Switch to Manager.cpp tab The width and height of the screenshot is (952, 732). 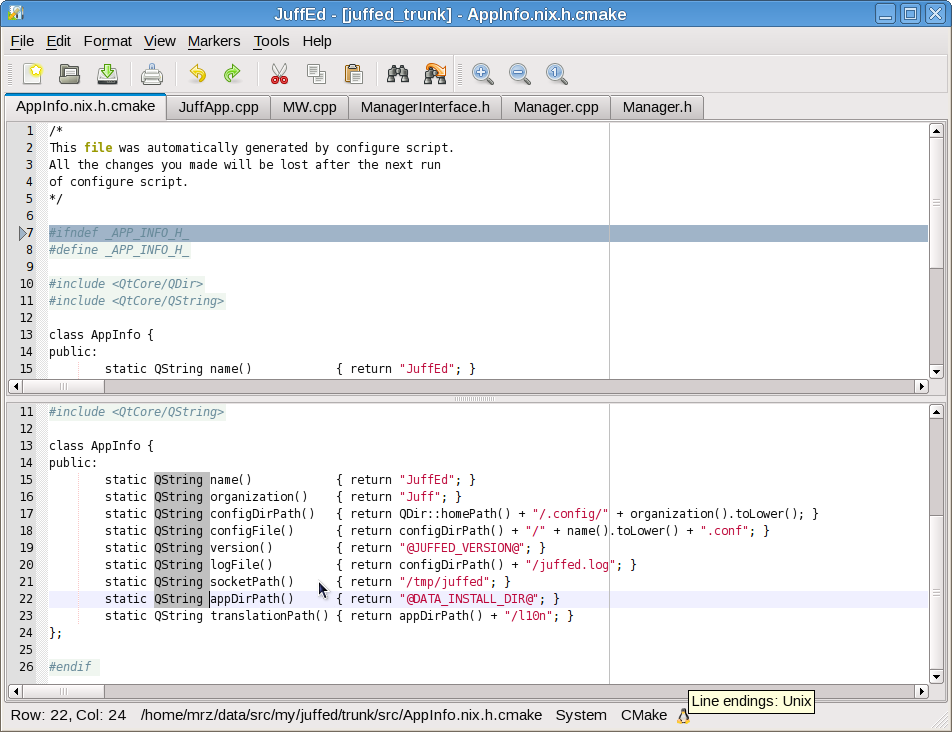pos(556,107)
